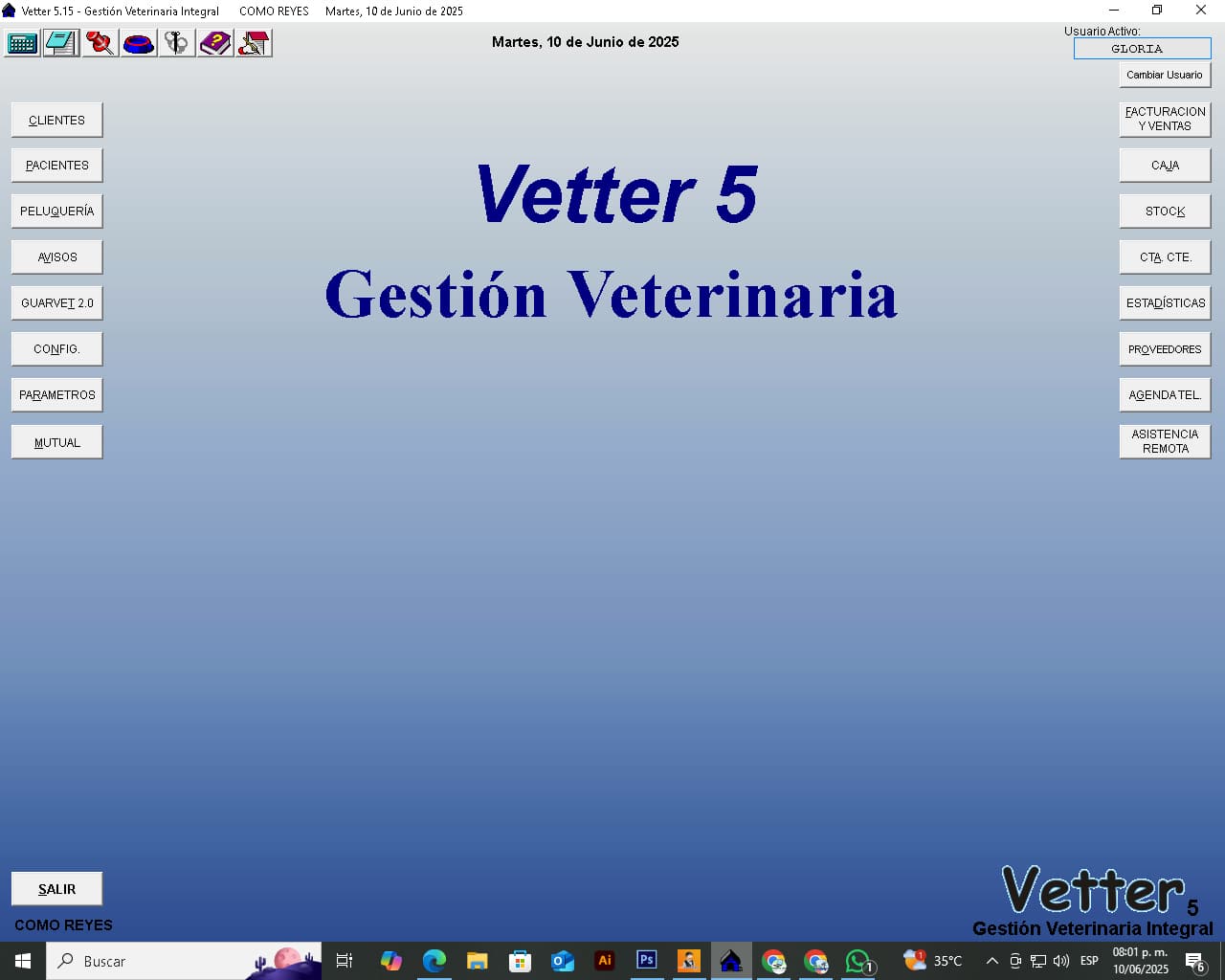Click the PARAMETROS button
Screen dimensions: 1225x980
point(56,395)
